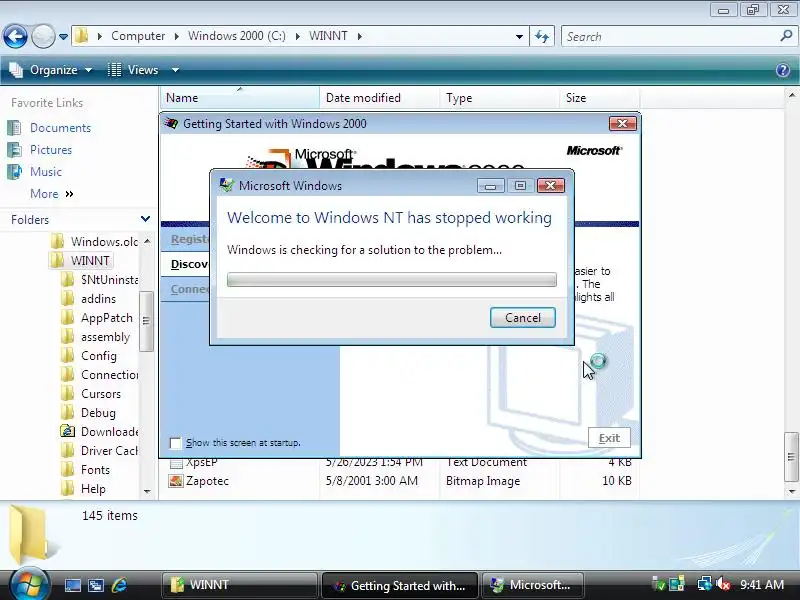The width and height of the screenshot is (800, 600).
Task: Select AppPatch folder in tree
Action: [97, 318]
